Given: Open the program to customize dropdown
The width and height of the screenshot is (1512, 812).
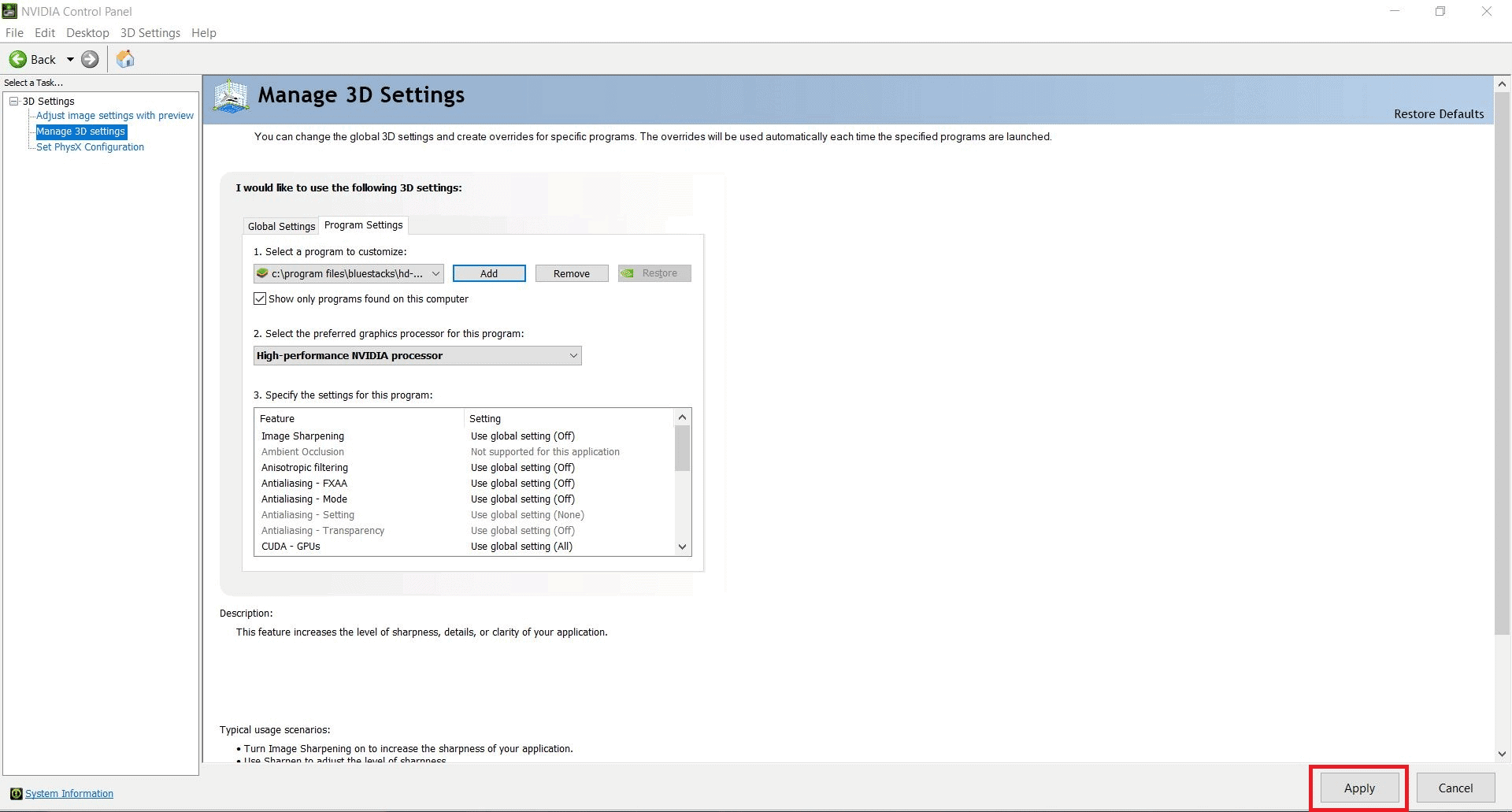Looking at the screenshot, I should (348, 273).
